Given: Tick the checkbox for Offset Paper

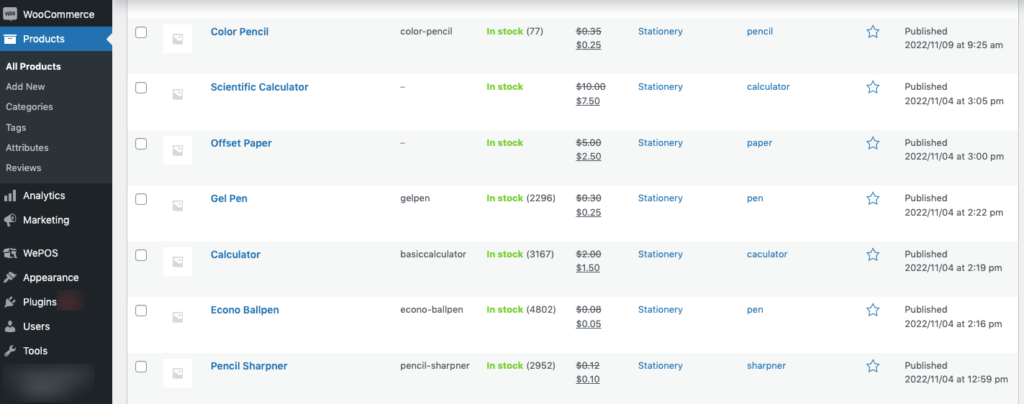Looking at the screenshot, I should (x=141, y=144).
